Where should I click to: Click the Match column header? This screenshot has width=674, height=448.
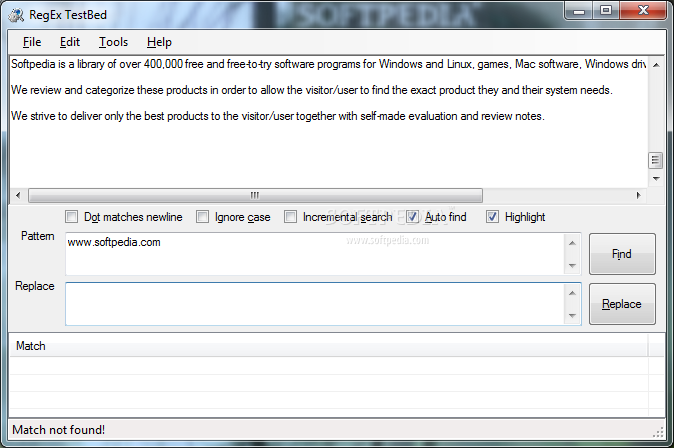pyautogui.click(x=328, y=346)
